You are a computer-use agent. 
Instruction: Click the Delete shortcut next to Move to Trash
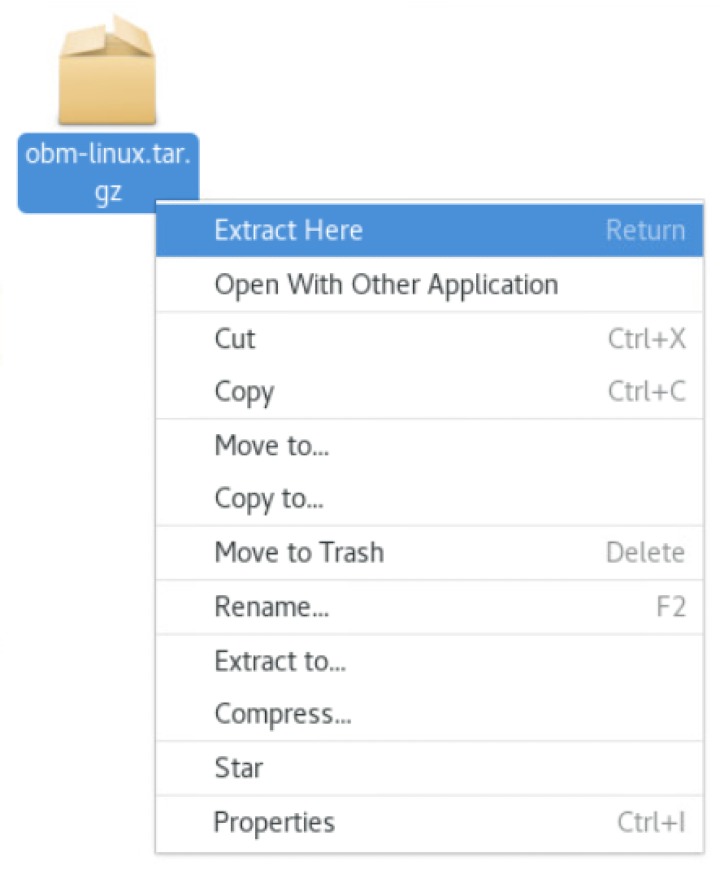[647, 552]
